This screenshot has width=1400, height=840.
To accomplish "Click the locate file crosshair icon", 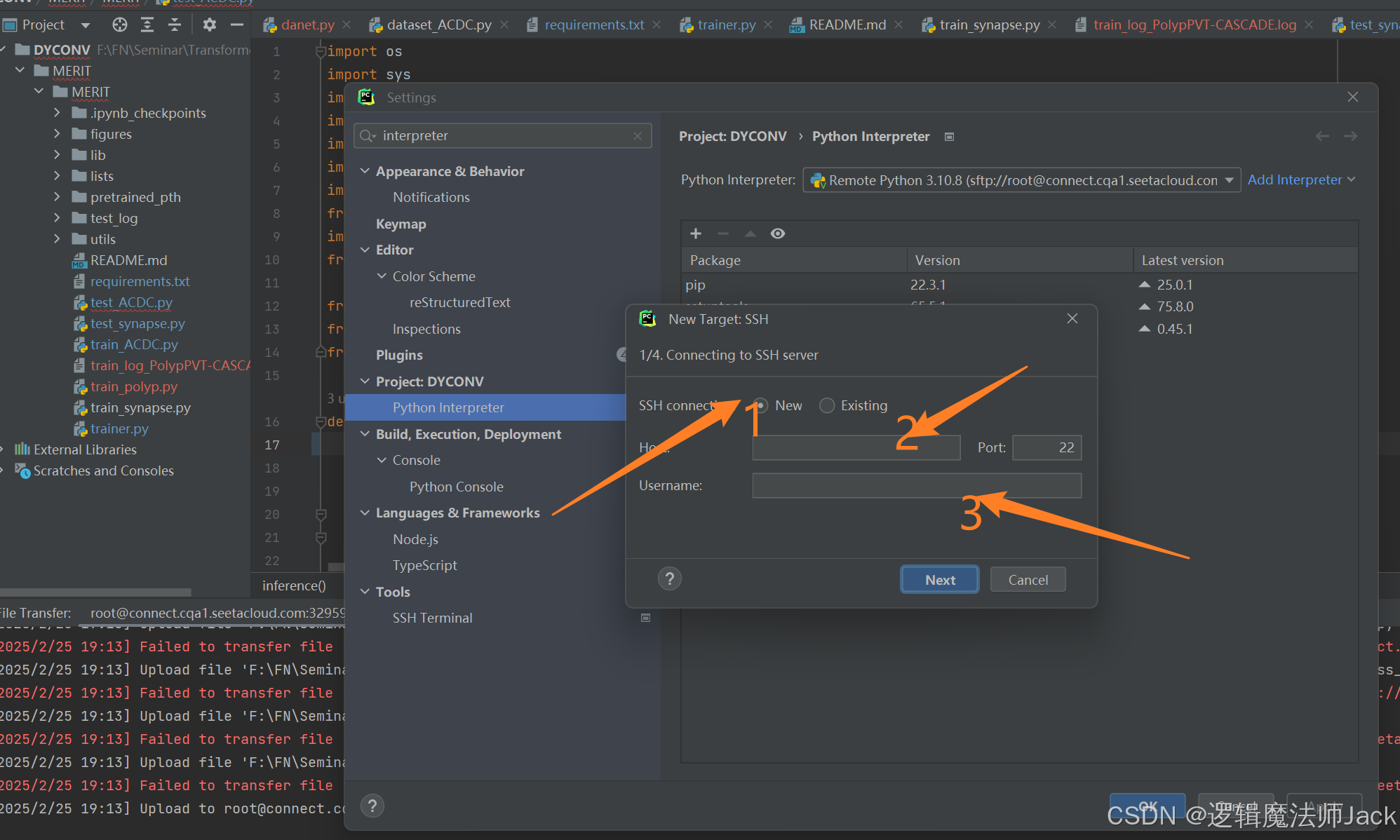I will point(120,25).
